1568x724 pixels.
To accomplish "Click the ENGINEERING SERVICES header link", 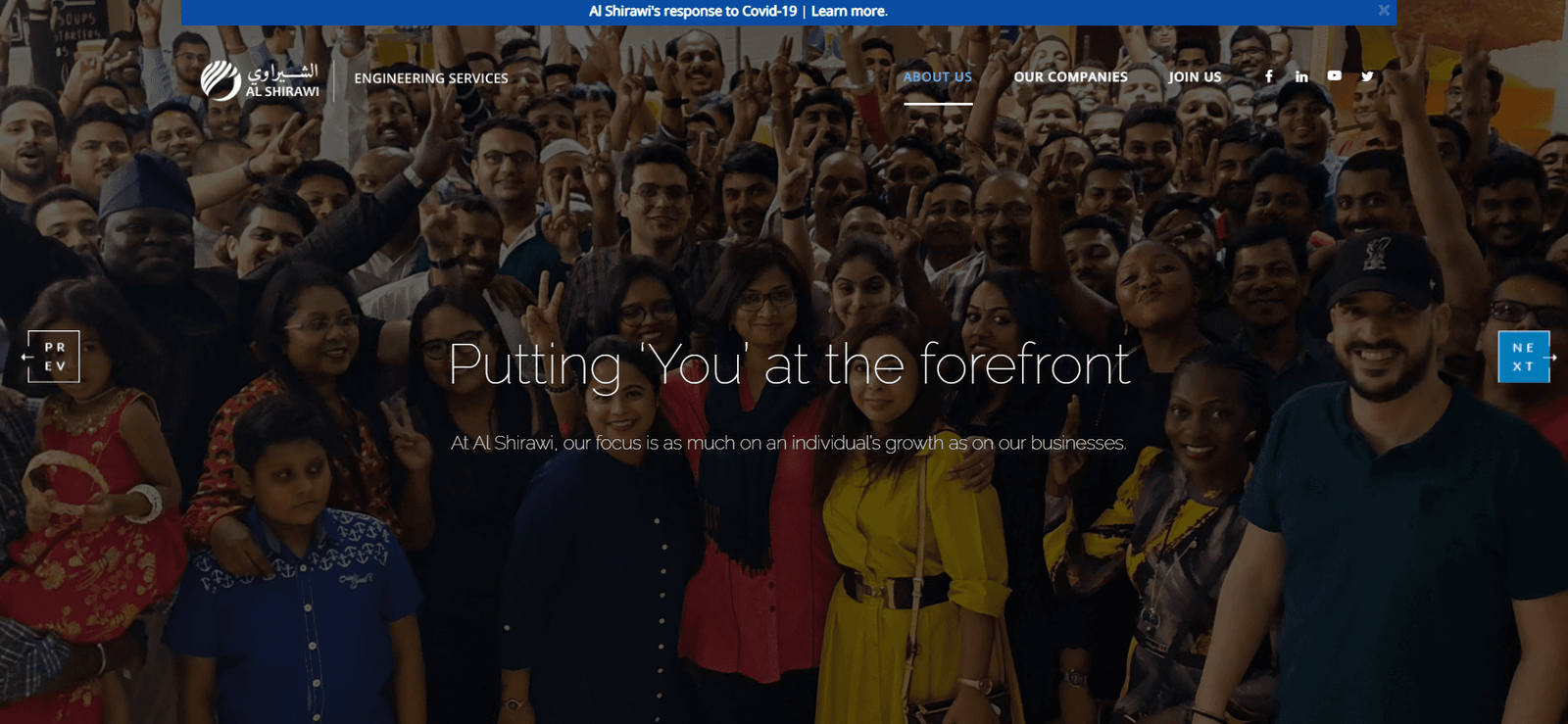I will [431, 78].
